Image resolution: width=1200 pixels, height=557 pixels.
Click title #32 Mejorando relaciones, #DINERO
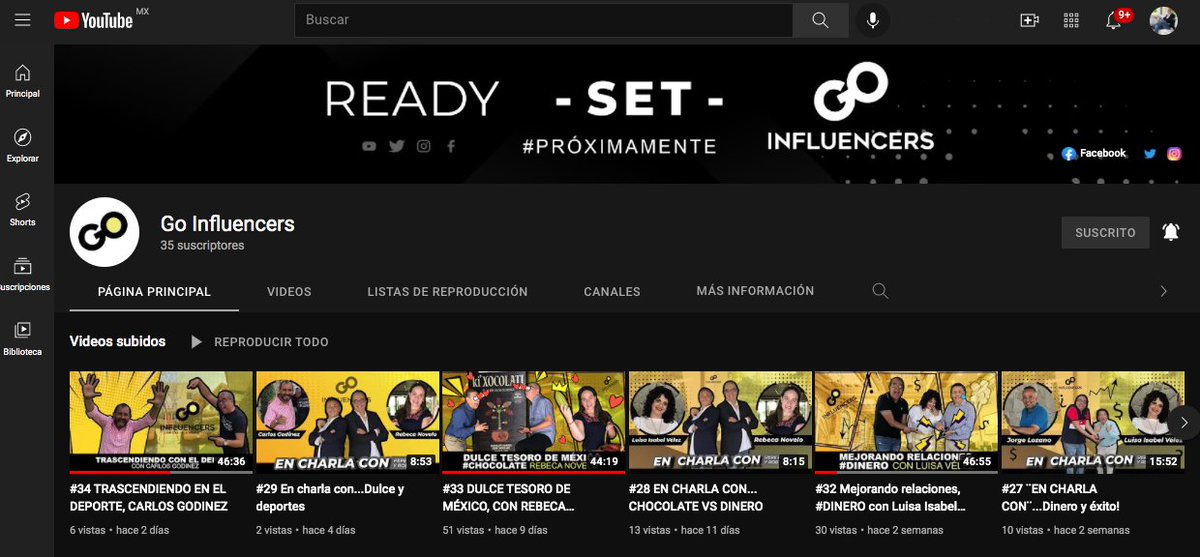(889, 498)
